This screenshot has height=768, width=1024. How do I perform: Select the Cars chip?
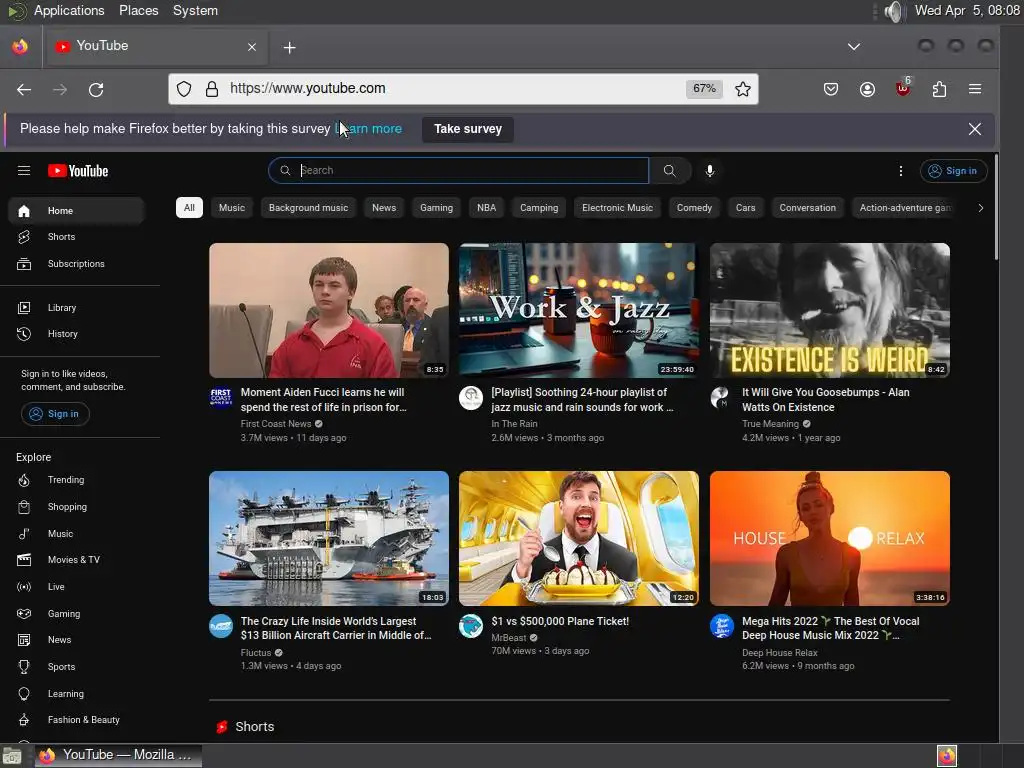tap(745, 208)
